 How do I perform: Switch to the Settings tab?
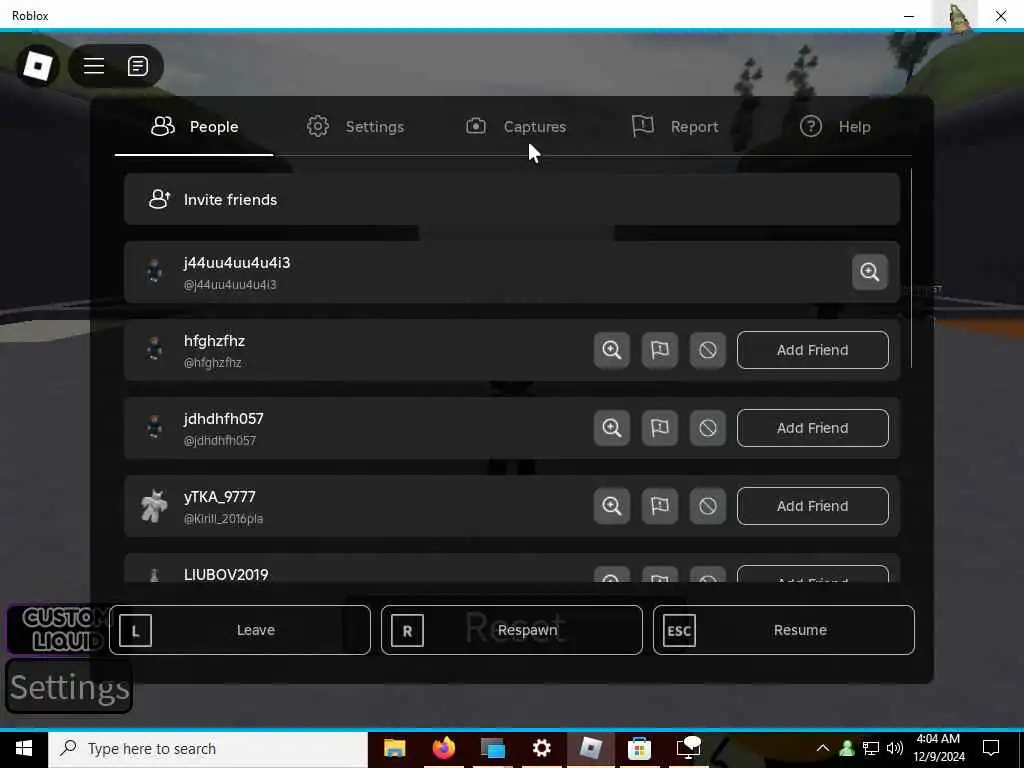355,127
